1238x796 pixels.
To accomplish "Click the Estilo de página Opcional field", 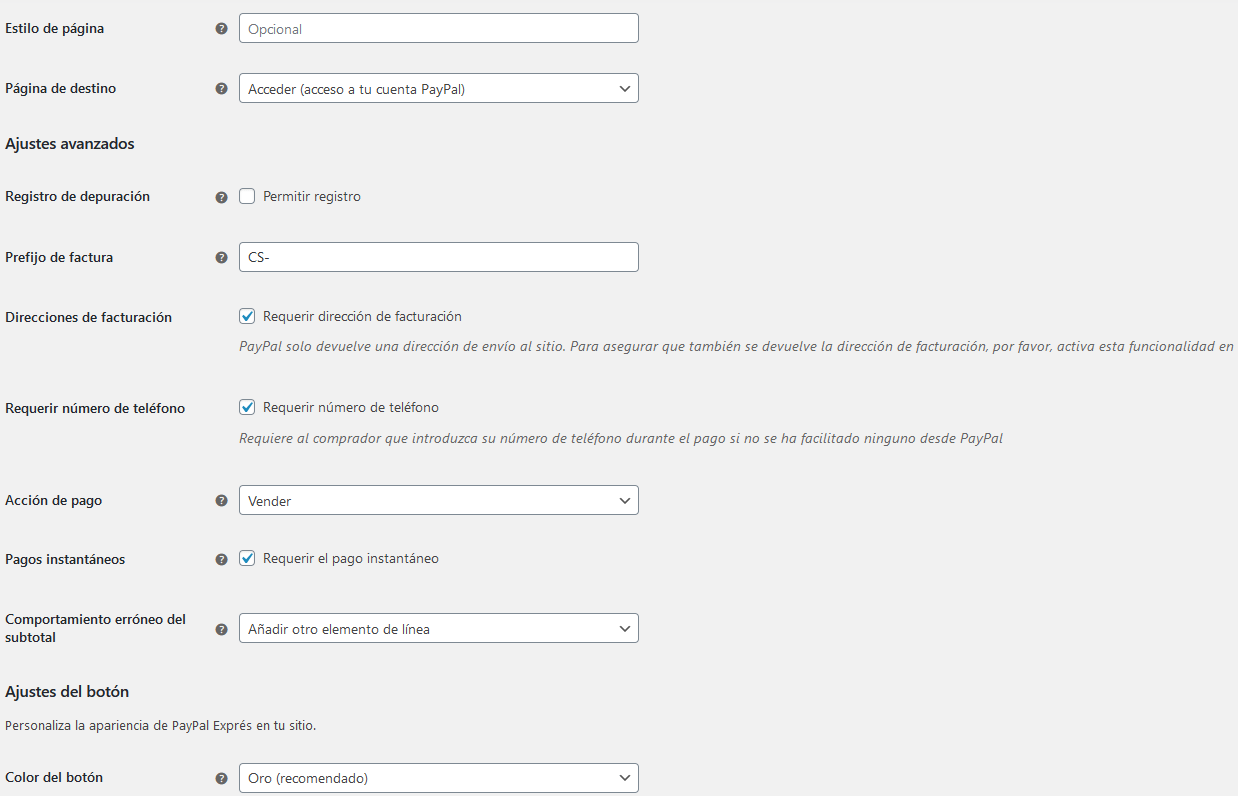I will click(x=438, y=28).
